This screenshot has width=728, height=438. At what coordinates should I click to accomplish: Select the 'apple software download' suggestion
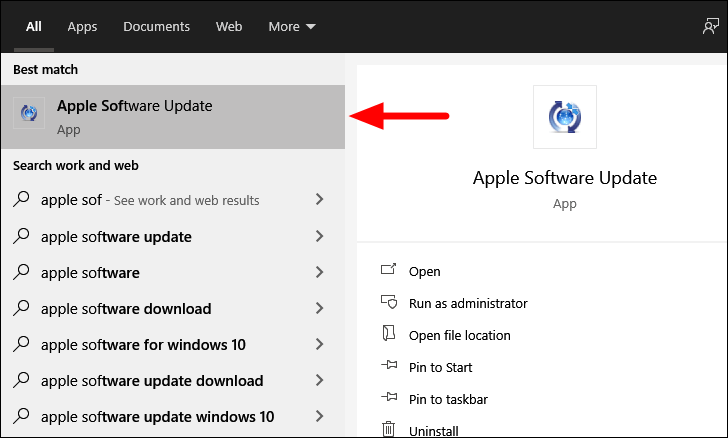[x=126, y=309]
